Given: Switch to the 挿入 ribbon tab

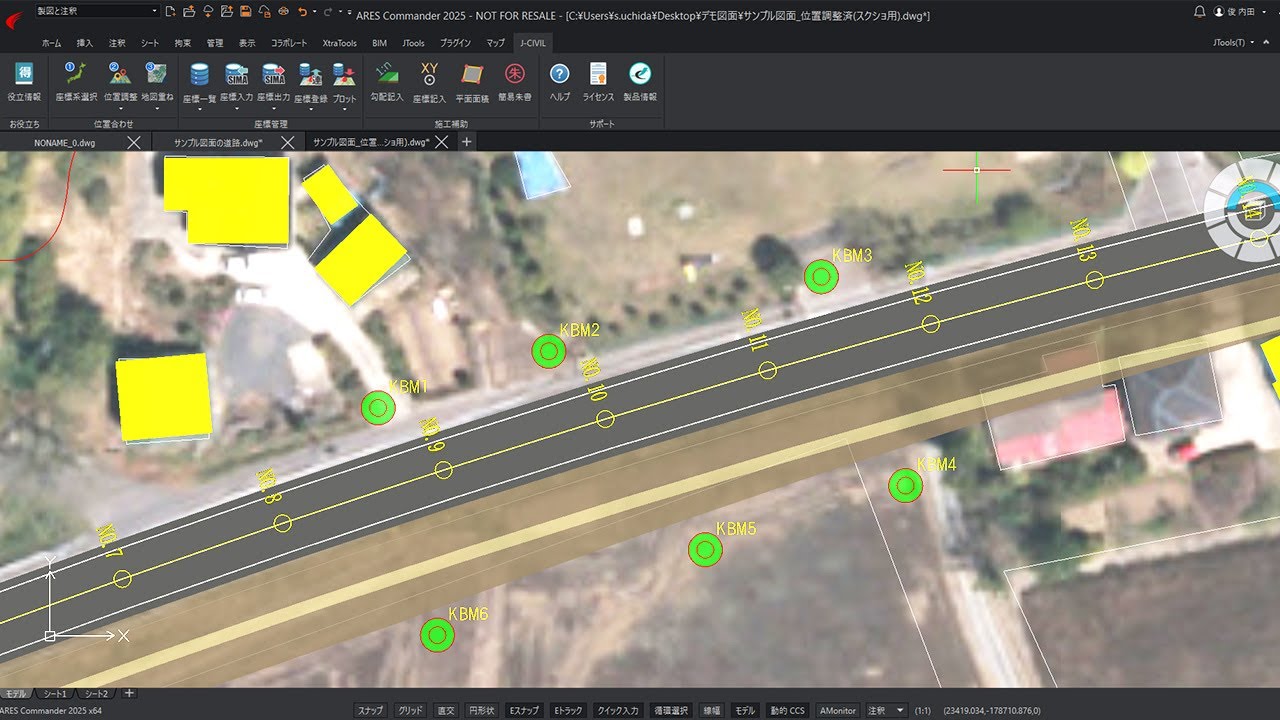Looking at the screenshot, I should (x=85, y=43).
